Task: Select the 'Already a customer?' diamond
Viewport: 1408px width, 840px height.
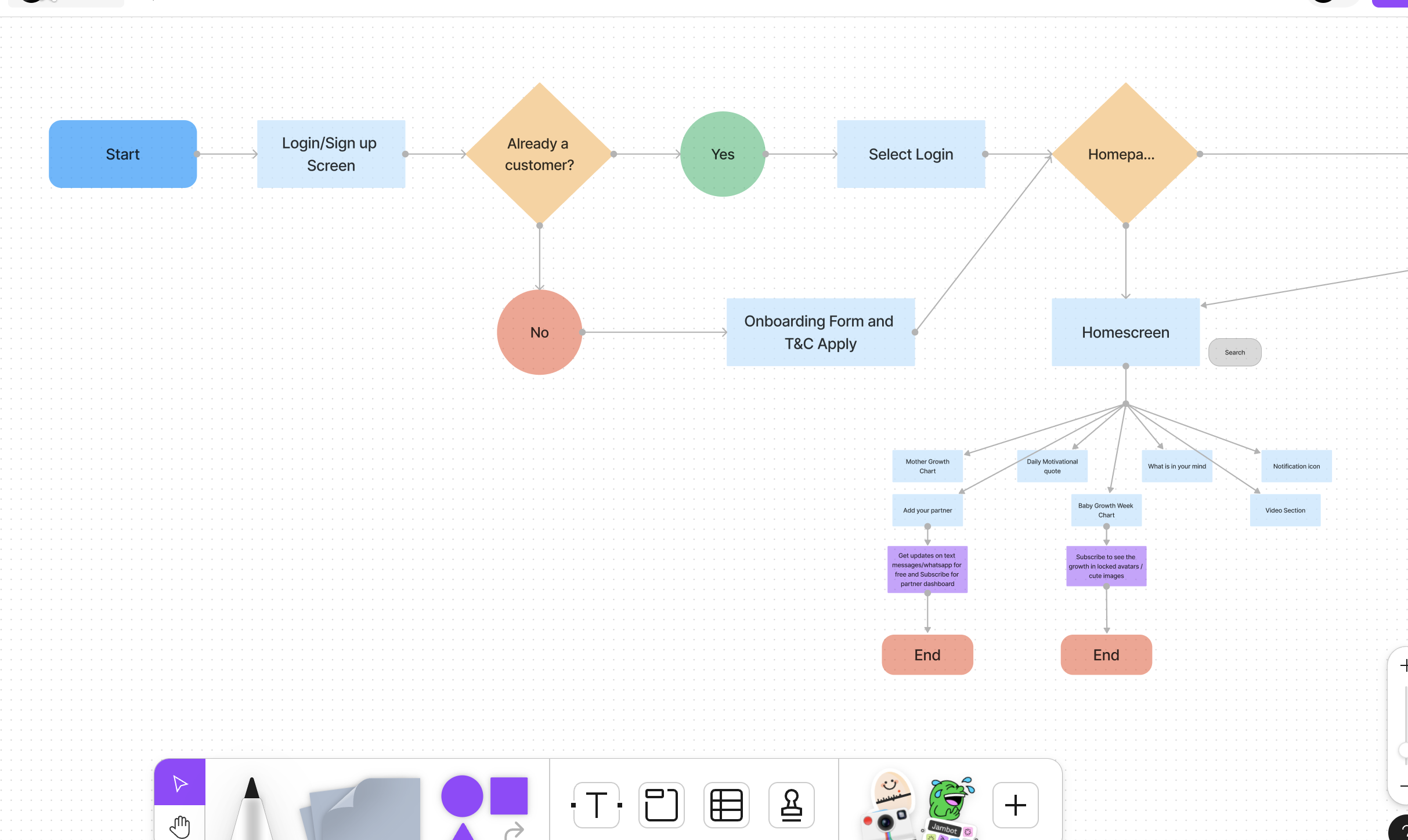Action: 539,154
